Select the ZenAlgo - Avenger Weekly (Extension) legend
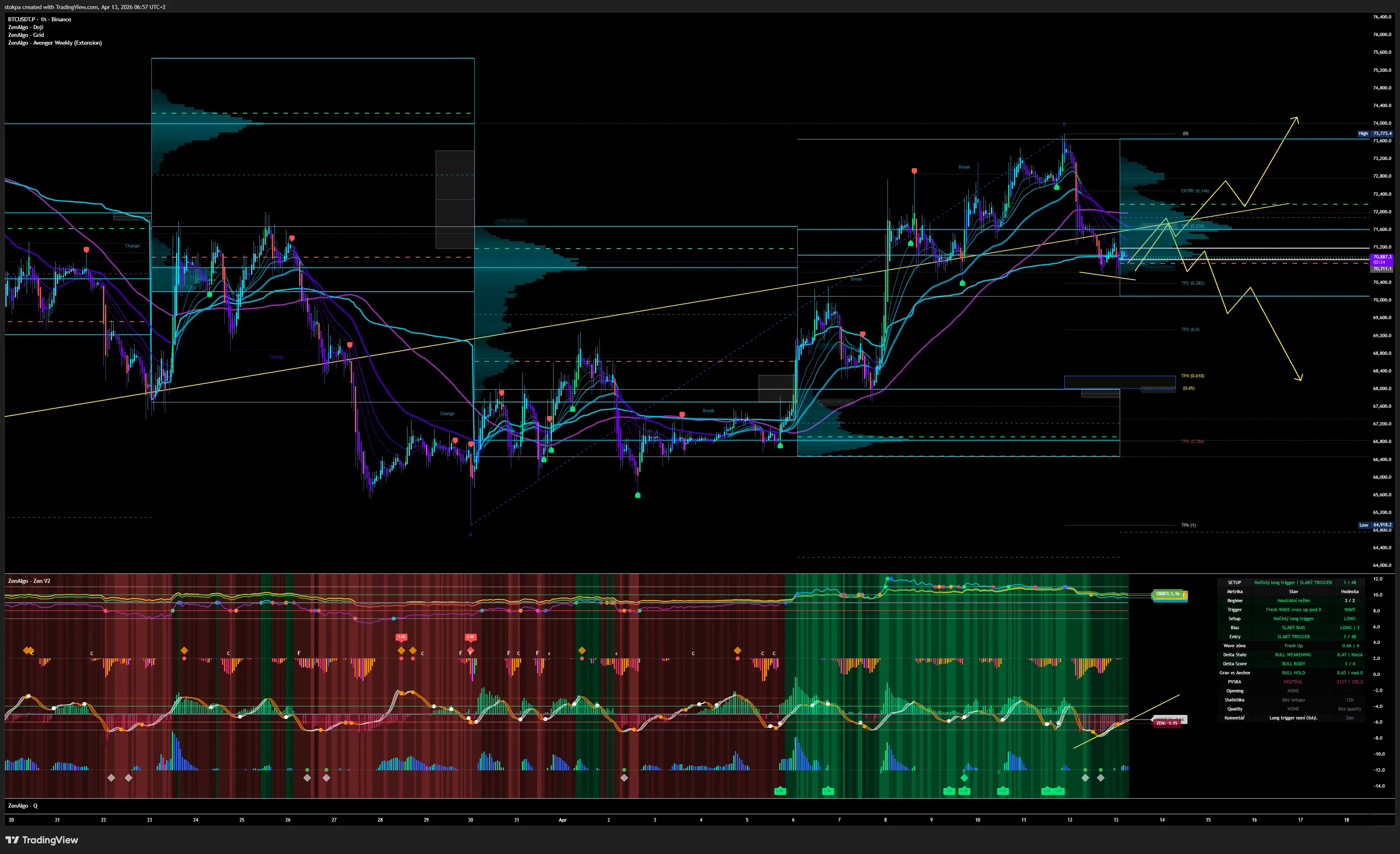Image resolution: width=1400 pixels, height=854 pixels. 55,43
